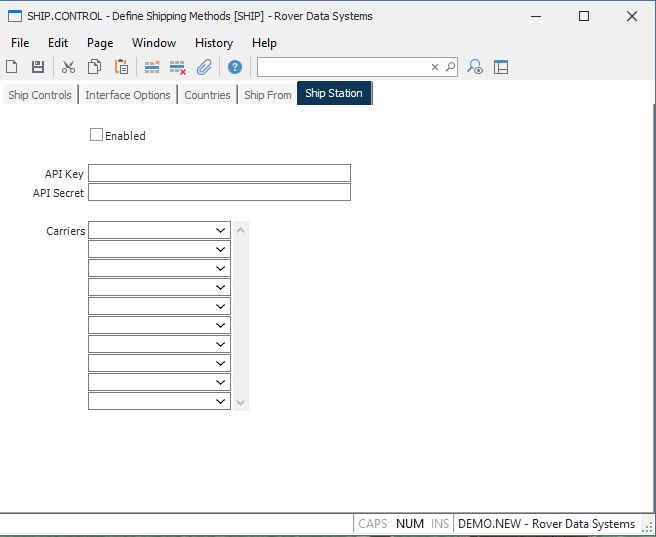Click the API Key input field
The image size is (656, 537).
pos(219,173)
